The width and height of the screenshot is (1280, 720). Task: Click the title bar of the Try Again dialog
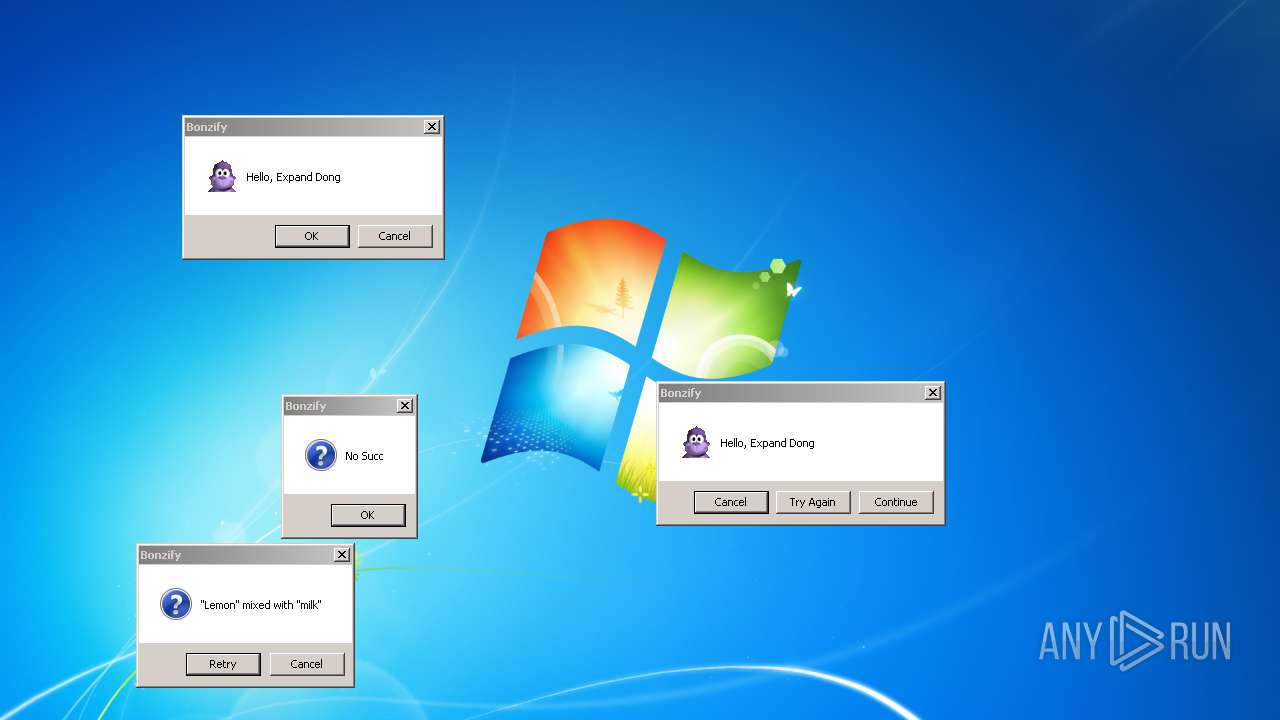[800, 393]
